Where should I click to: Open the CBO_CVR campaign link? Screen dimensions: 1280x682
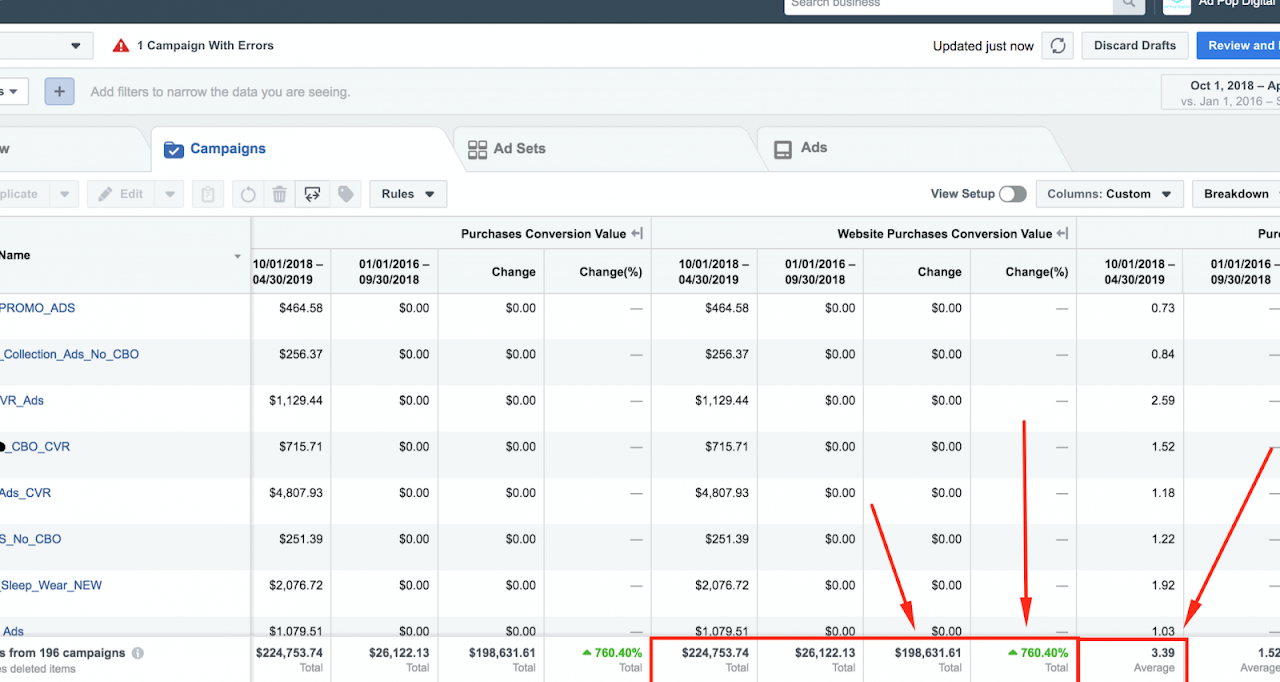[x=36, y=447]
